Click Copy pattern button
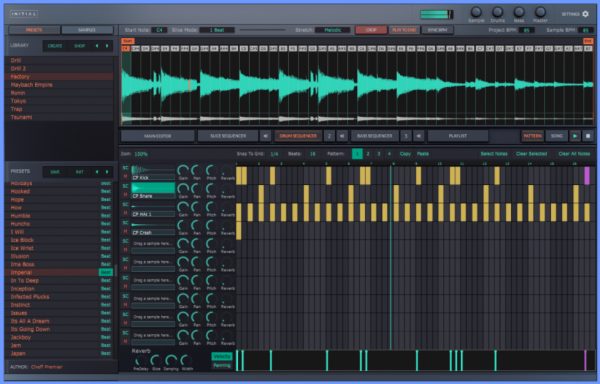The image size is (600, 384). (x=405, y=154)
